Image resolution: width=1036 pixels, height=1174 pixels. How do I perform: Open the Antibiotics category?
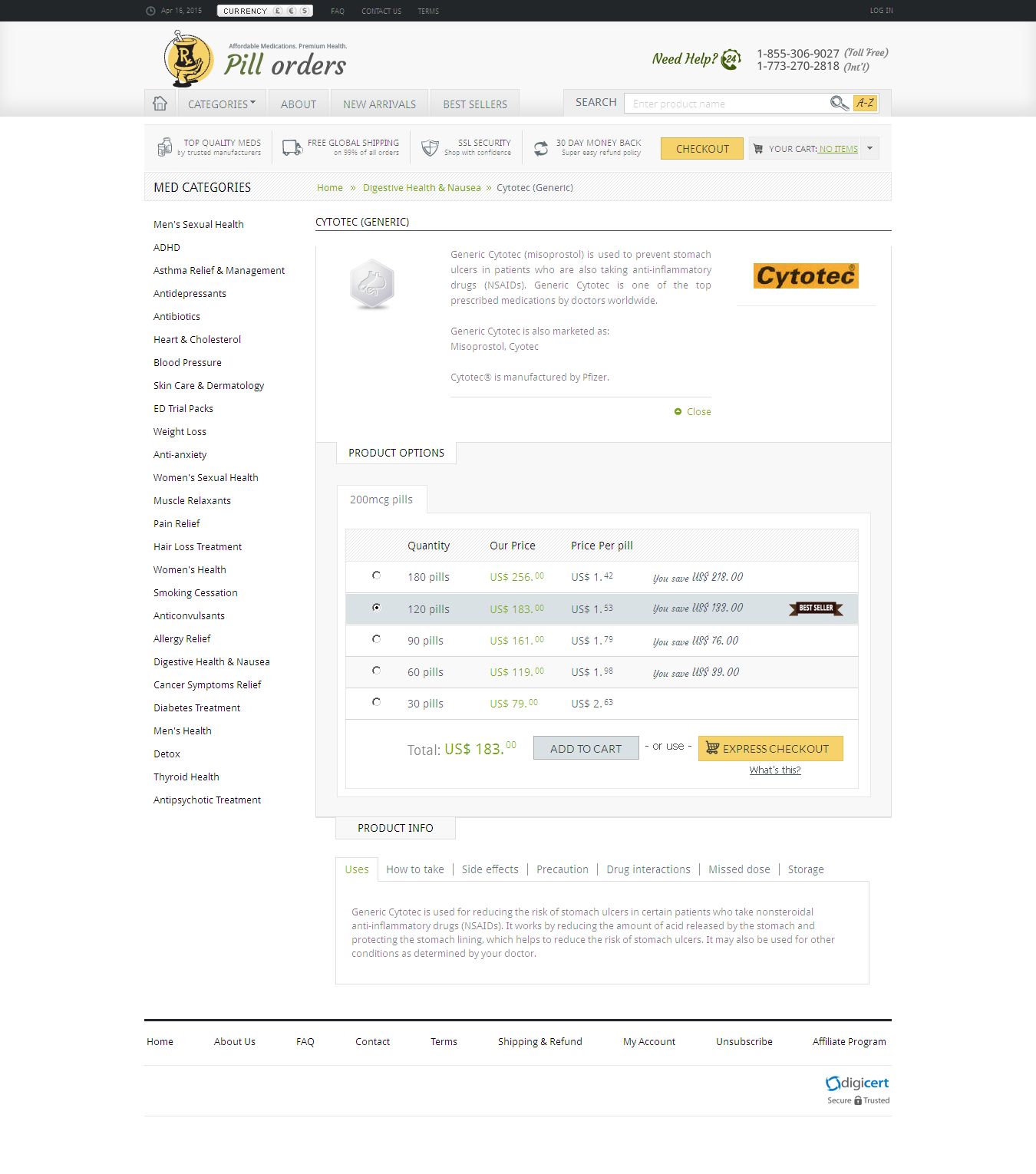tap(177, 316)
